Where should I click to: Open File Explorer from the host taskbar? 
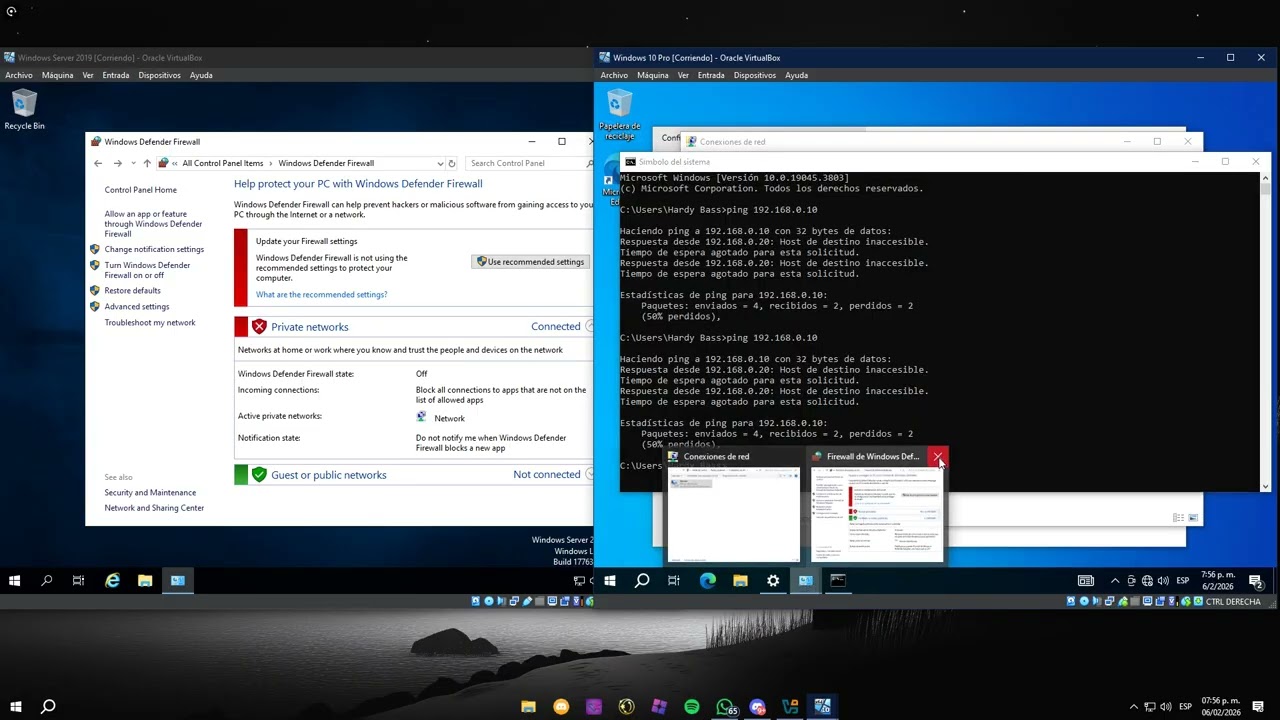(x=528, y=707)
